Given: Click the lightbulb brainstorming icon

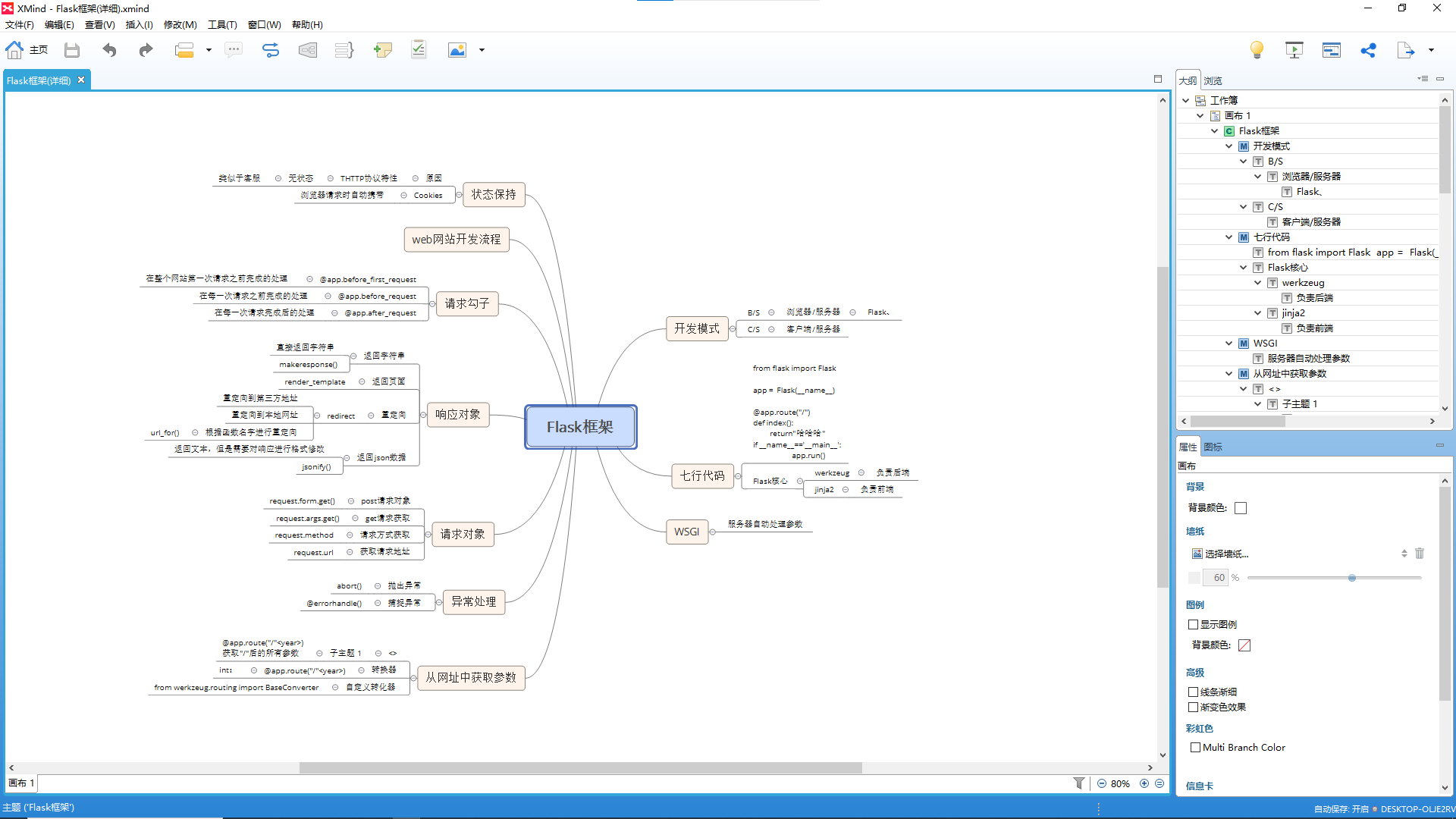Looking at the screenshot, I should (1257, 50).
